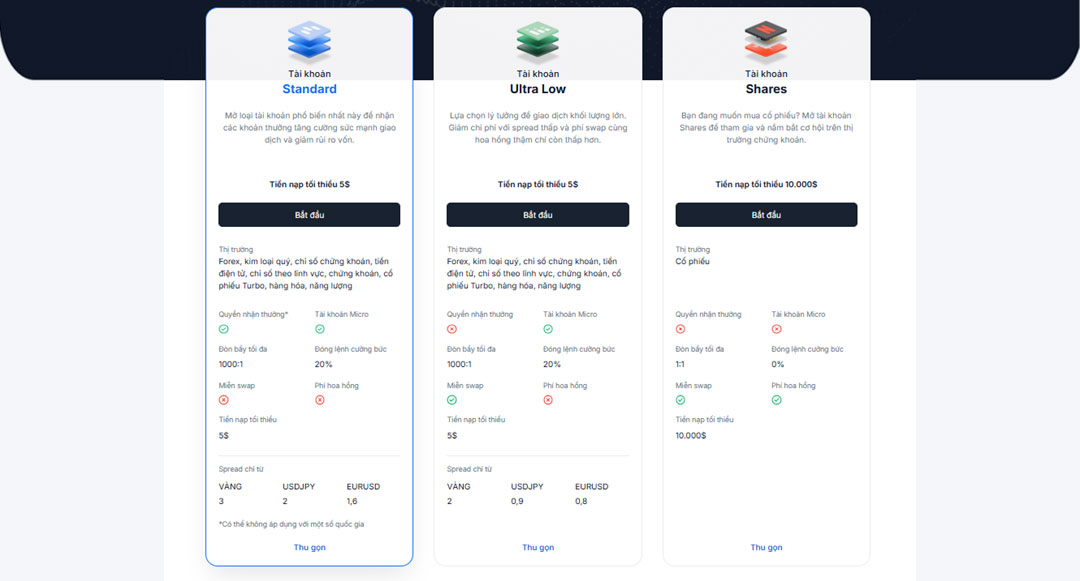Click Ultra Low's VÀNG spread label
1080x581 pixels.
tap(459, 487)
